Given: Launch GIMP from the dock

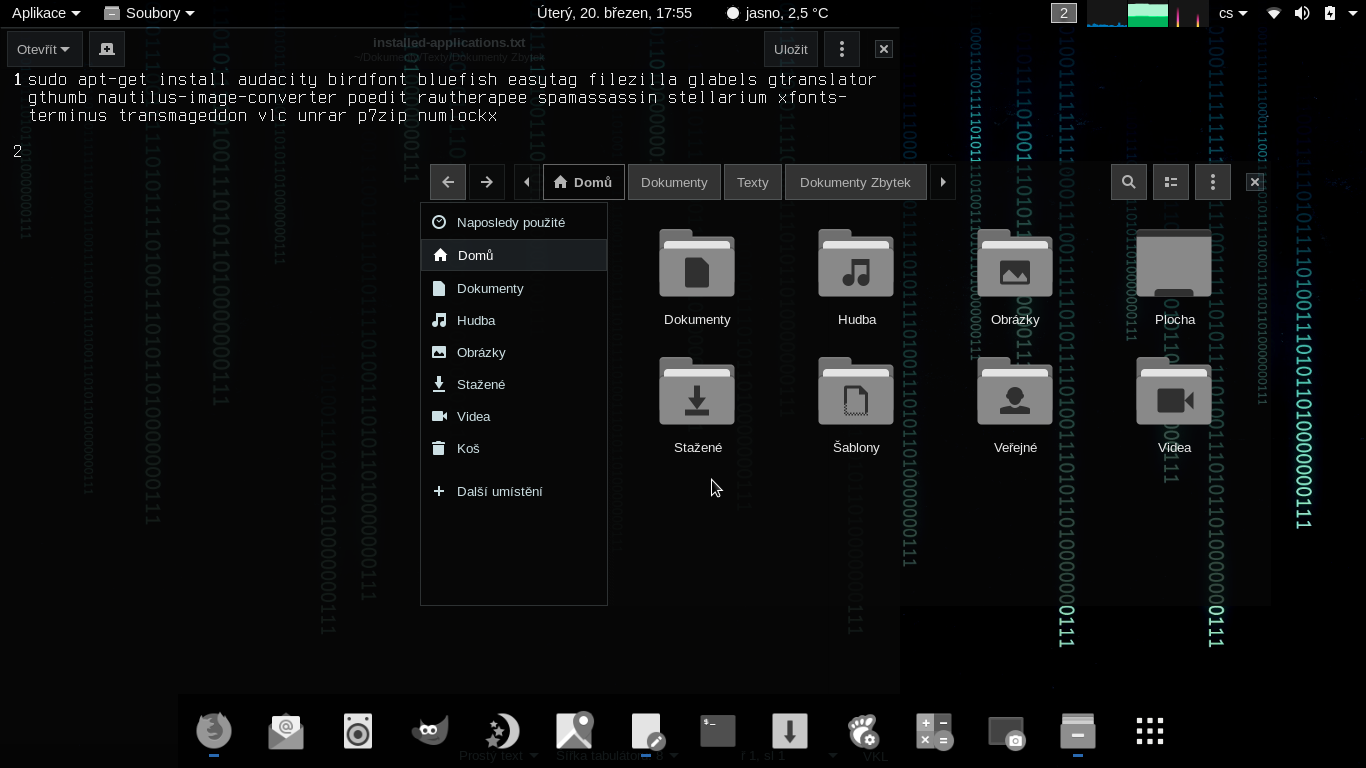Looking at the screenshot, I should click(x=430, y=731).
